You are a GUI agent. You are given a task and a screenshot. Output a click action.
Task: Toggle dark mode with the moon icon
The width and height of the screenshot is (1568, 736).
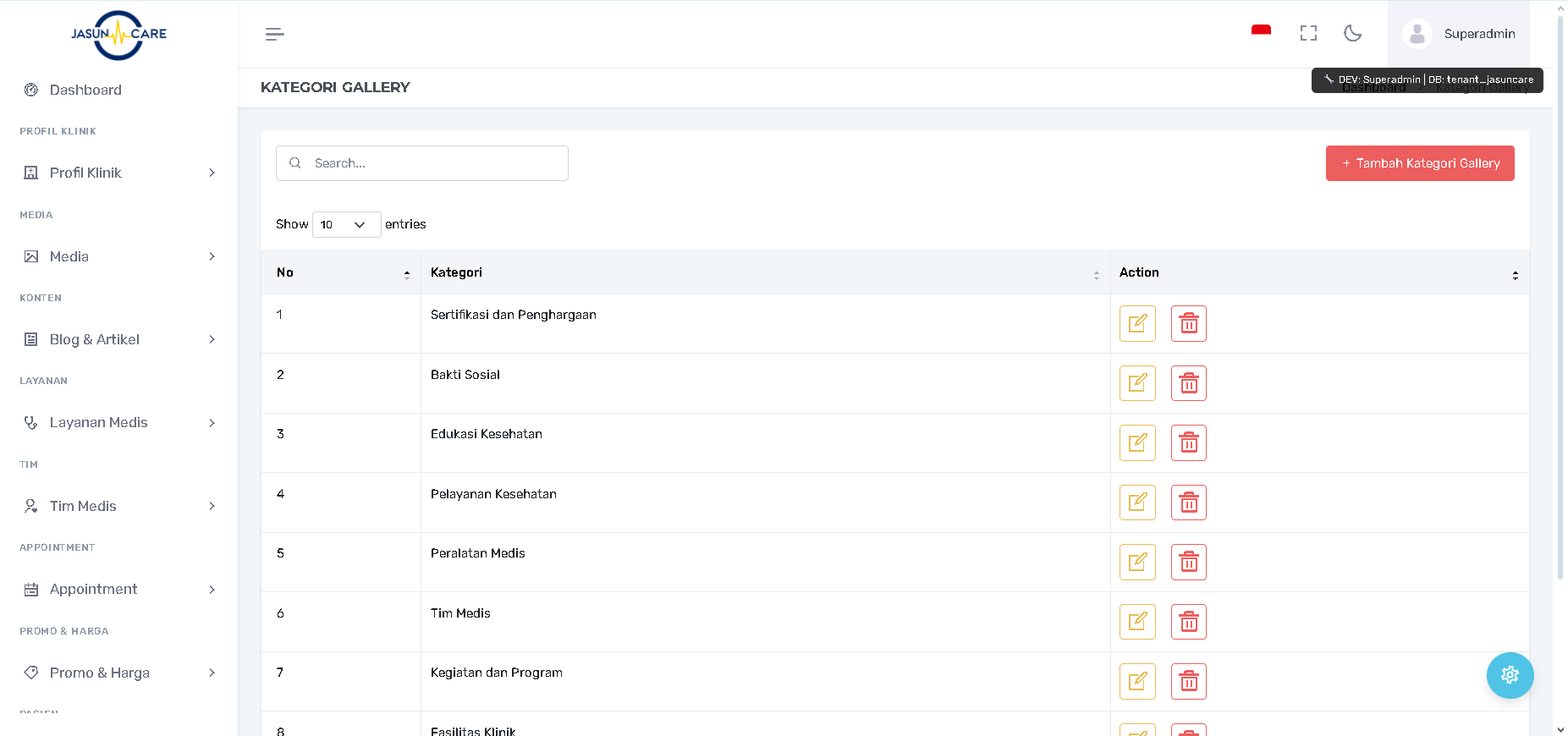(x=1352, y=33)
